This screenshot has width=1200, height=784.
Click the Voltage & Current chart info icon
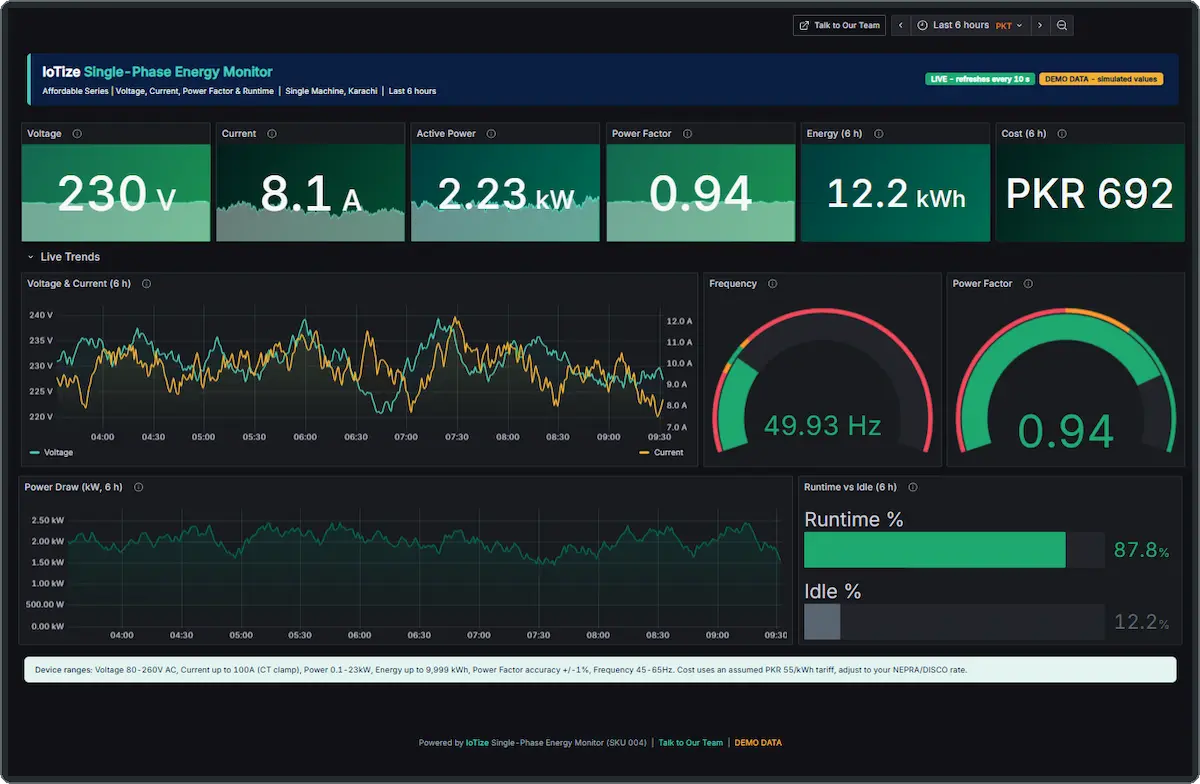pos(146,284)
